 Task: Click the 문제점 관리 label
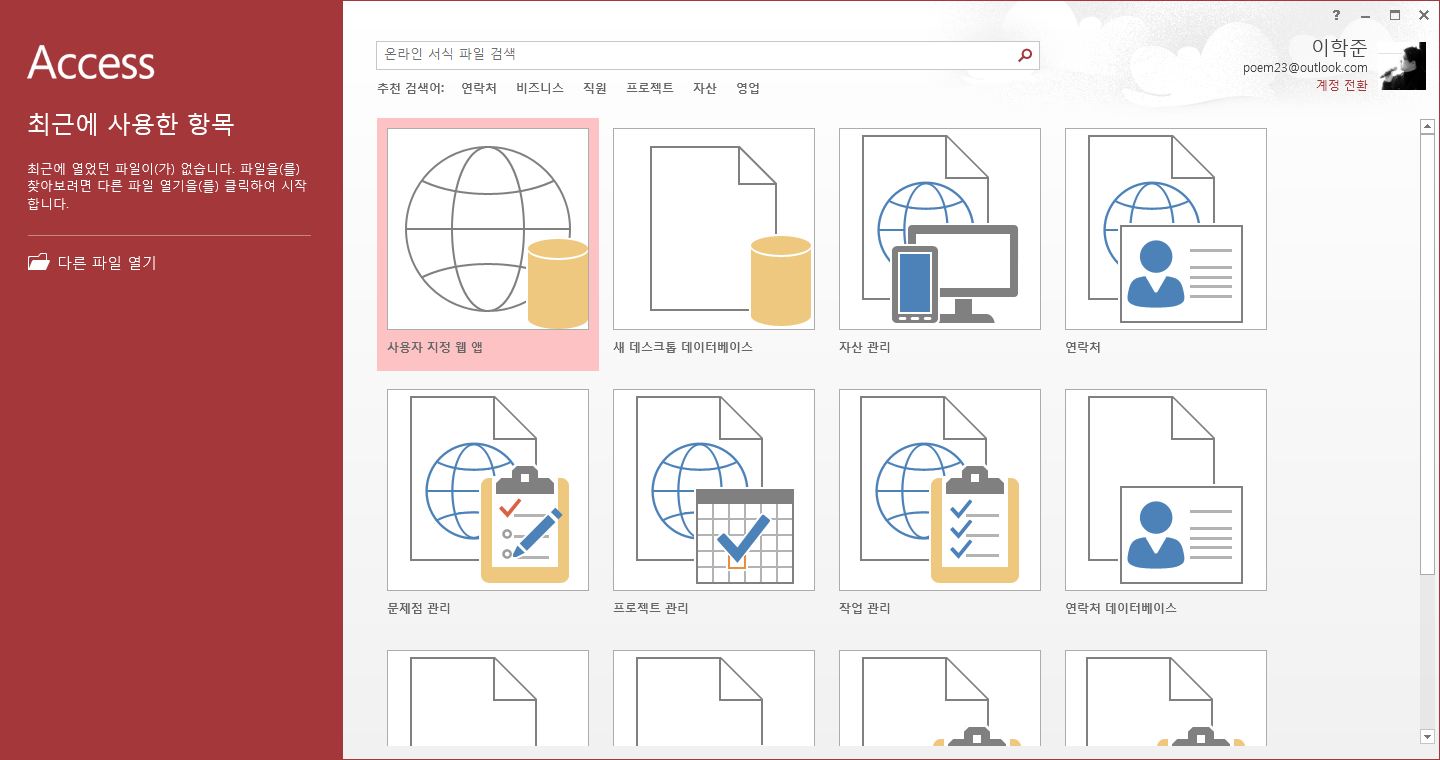(419, 608)
